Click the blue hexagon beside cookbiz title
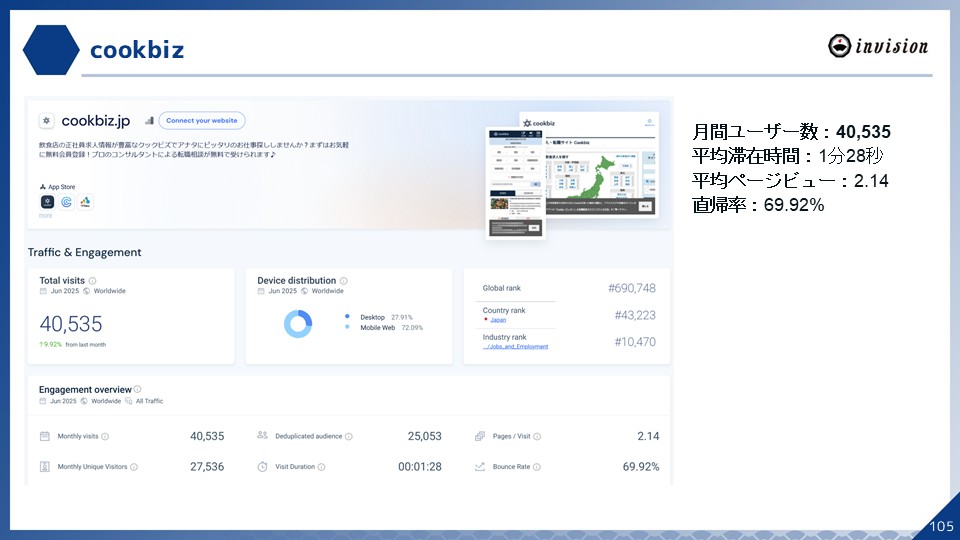Image resolution: width=960 pixels, height=540 pixels. [51, 50]
